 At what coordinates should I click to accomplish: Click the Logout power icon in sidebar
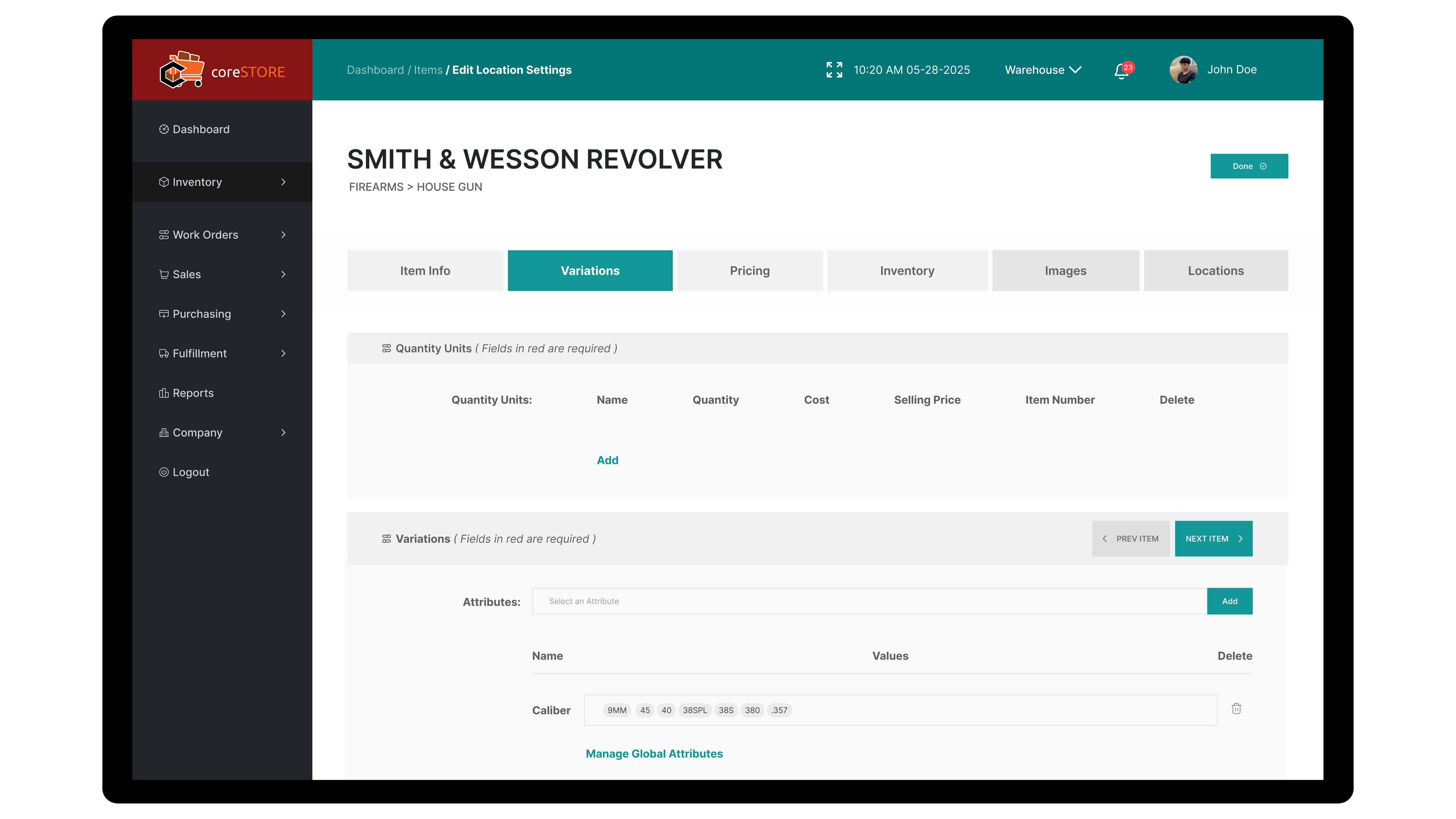click(x=164, y=472)
